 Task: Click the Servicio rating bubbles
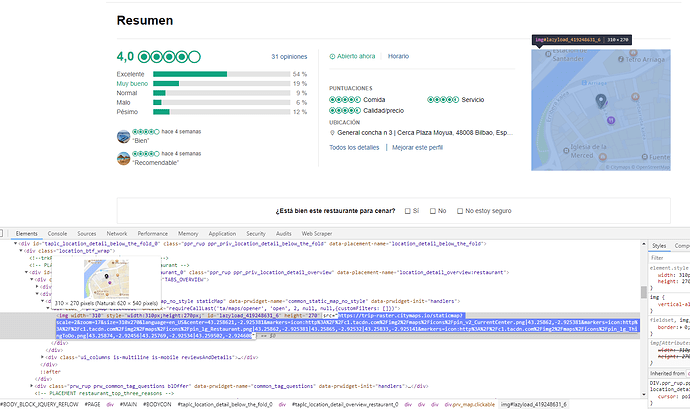442,99
